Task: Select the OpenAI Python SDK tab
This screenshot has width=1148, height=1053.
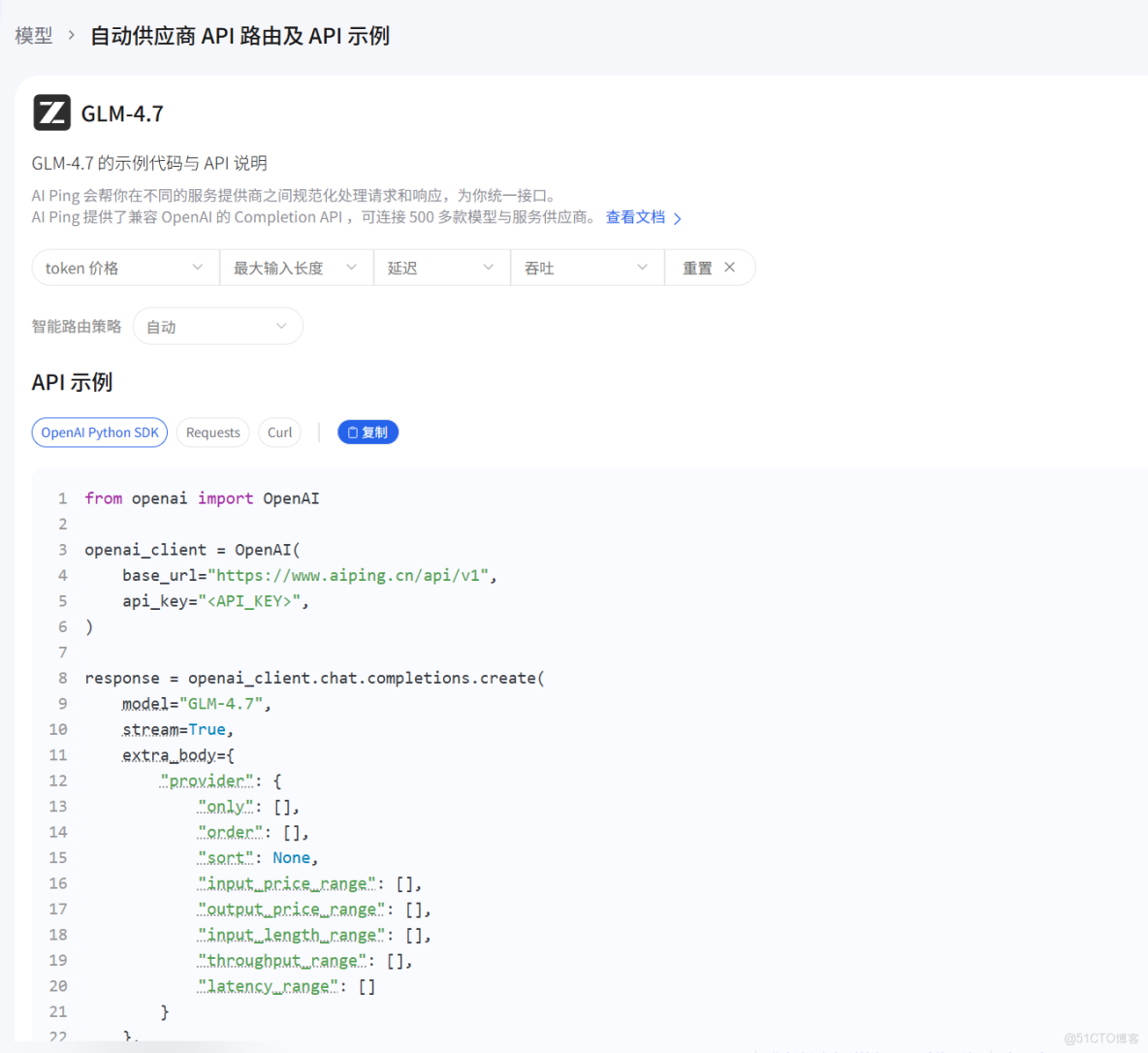Action: 99,432
